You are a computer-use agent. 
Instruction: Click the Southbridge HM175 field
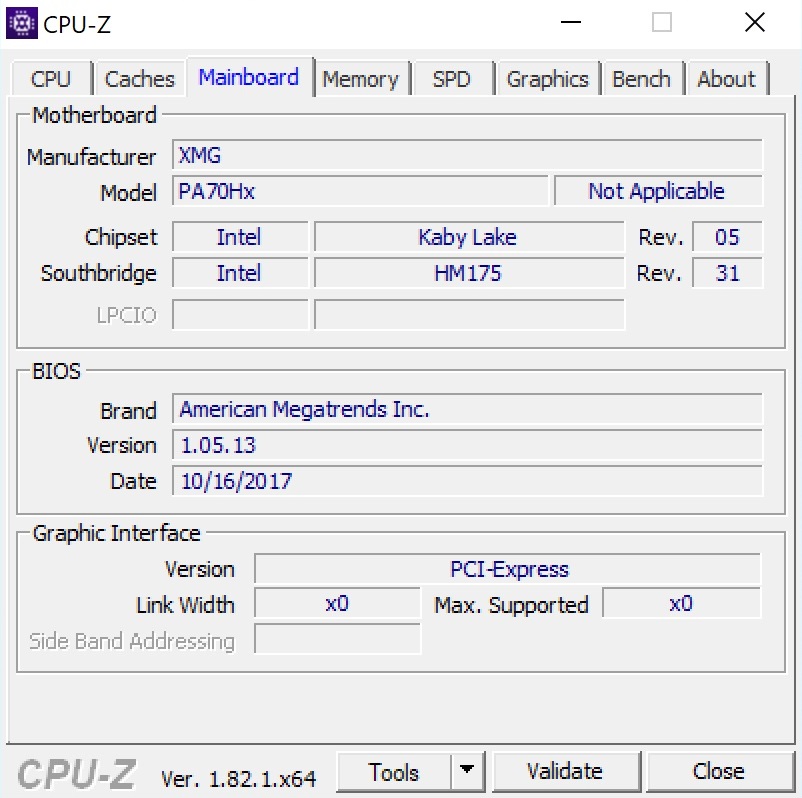point(468,273)
